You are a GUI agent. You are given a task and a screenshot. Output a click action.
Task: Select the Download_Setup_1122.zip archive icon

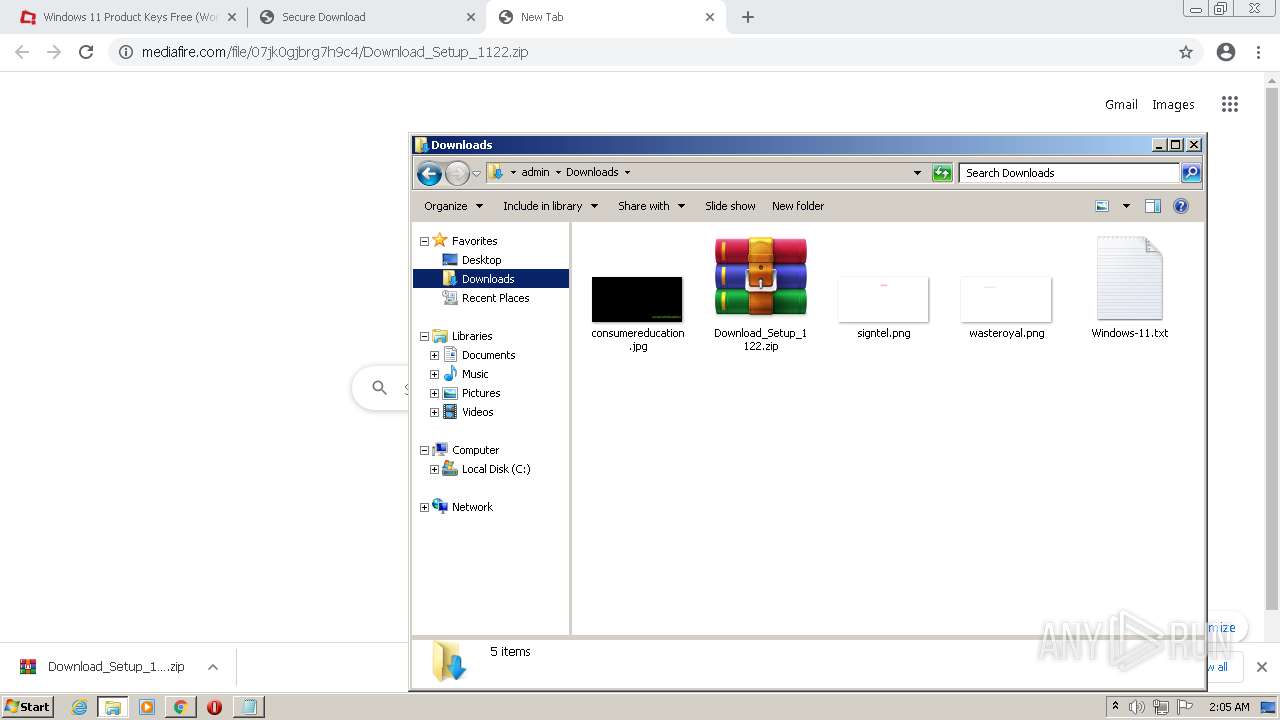[760, 277]
